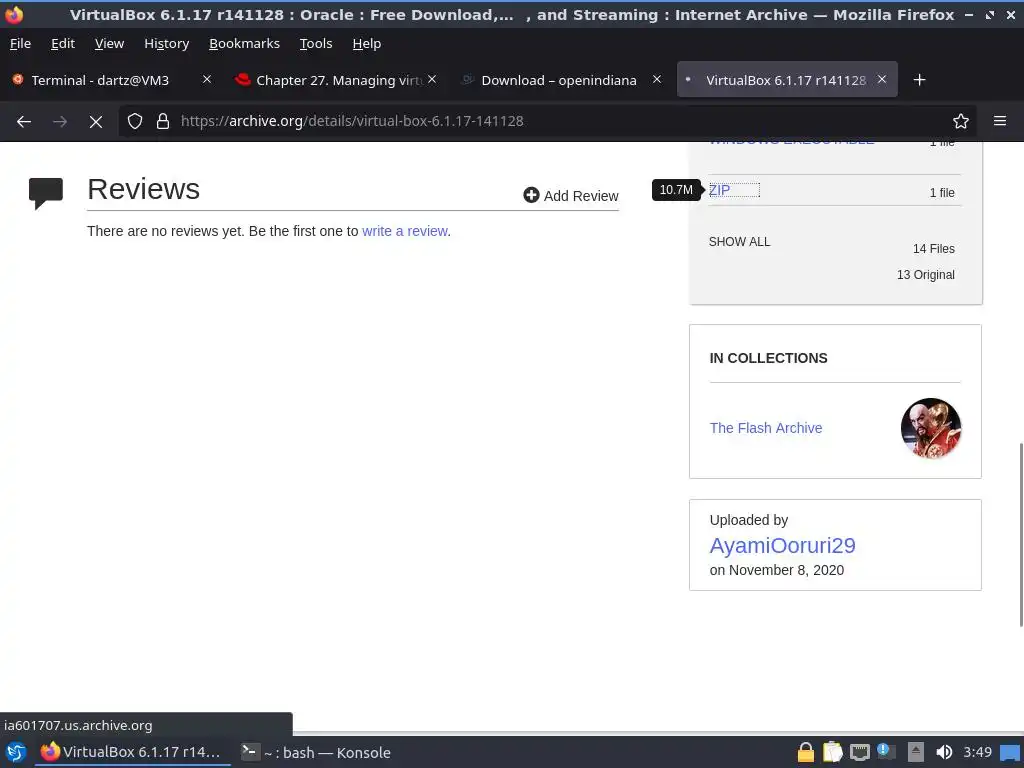Viewport: 1024px width, 768px height.
Task: Download the ZIP file link
Action: click(x=719, y=190)
